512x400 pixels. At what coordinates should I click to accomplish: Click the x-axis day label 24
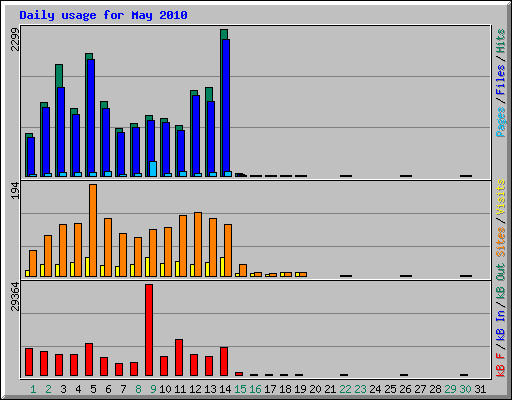pos(375,389)
